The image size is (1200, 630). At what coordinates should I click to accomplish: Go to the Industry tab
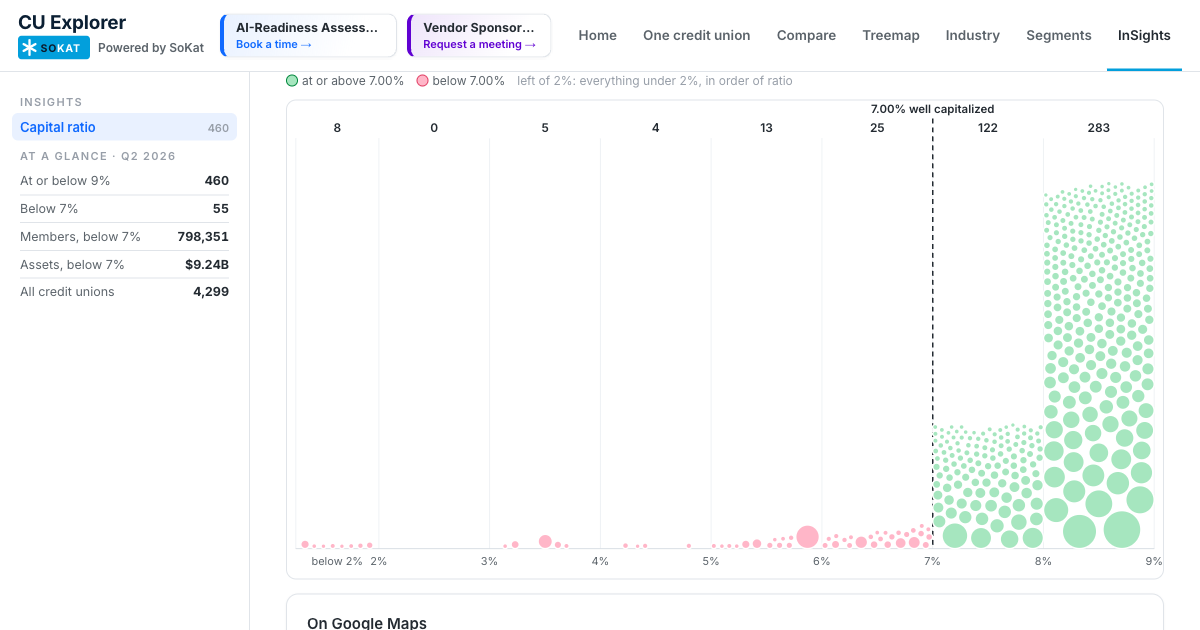(x=973, y=35)
